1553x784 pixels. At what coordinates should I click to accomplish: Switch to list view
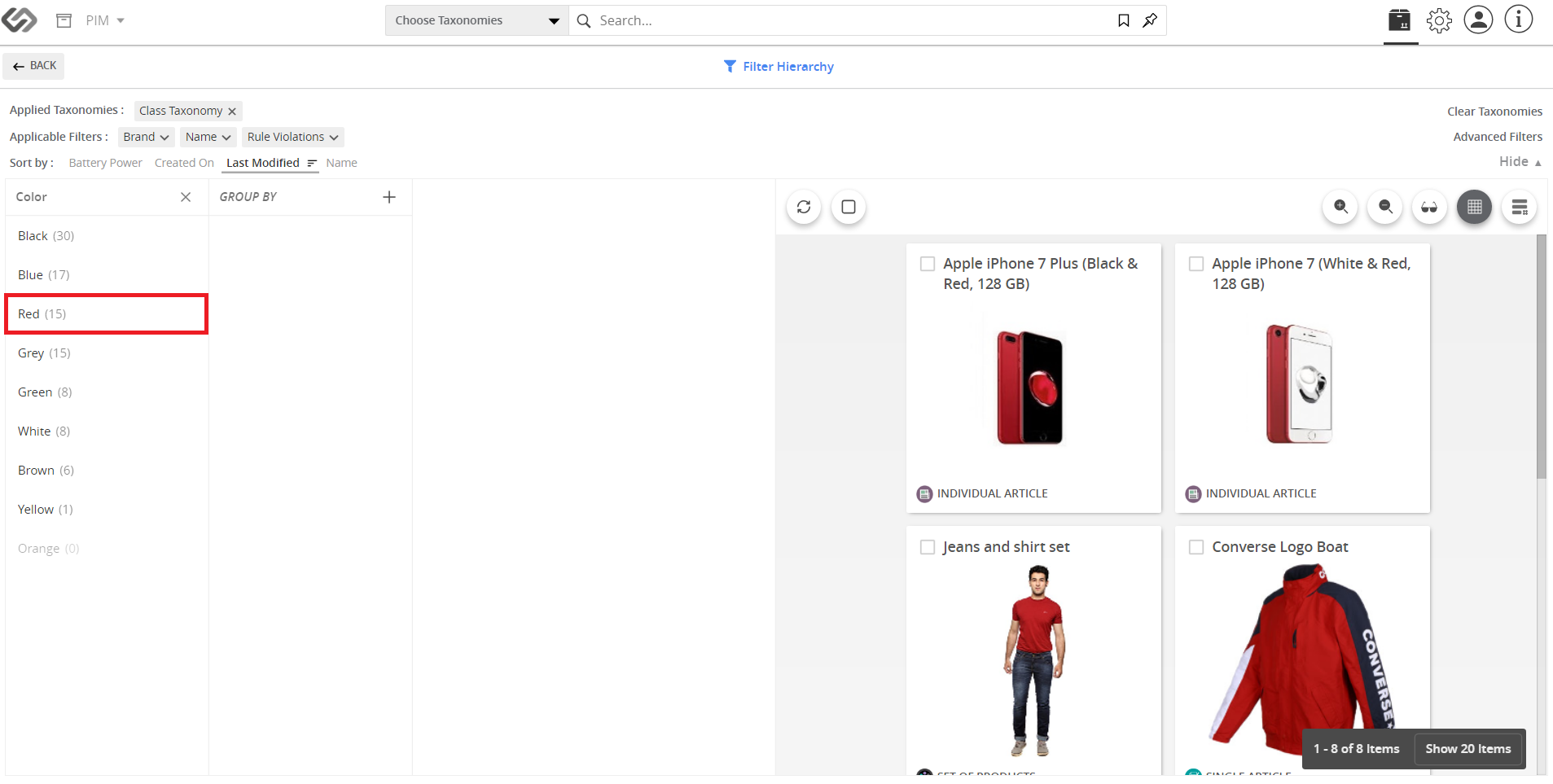point(1520,207)
